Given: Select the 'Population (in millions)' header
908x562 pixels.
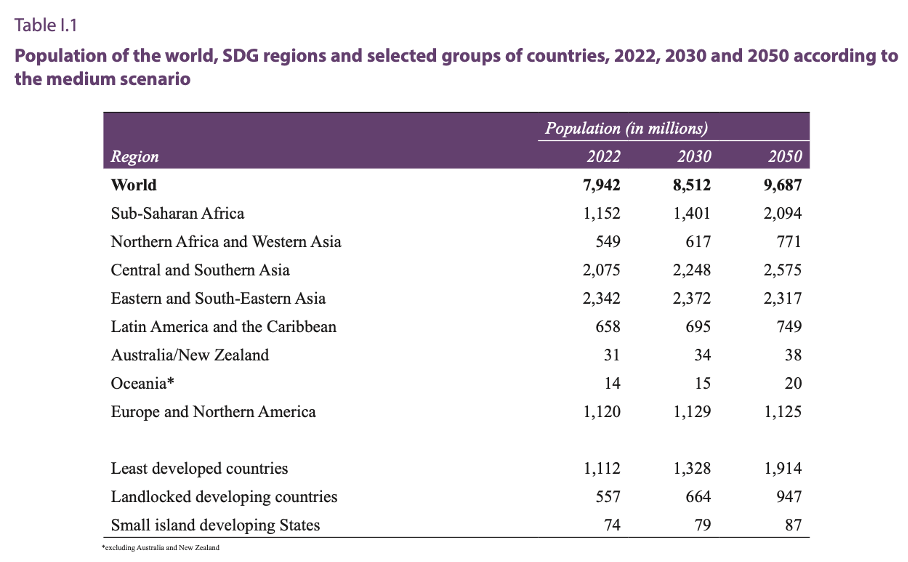Looking at the screenshot, I should (x=626, y=128).
